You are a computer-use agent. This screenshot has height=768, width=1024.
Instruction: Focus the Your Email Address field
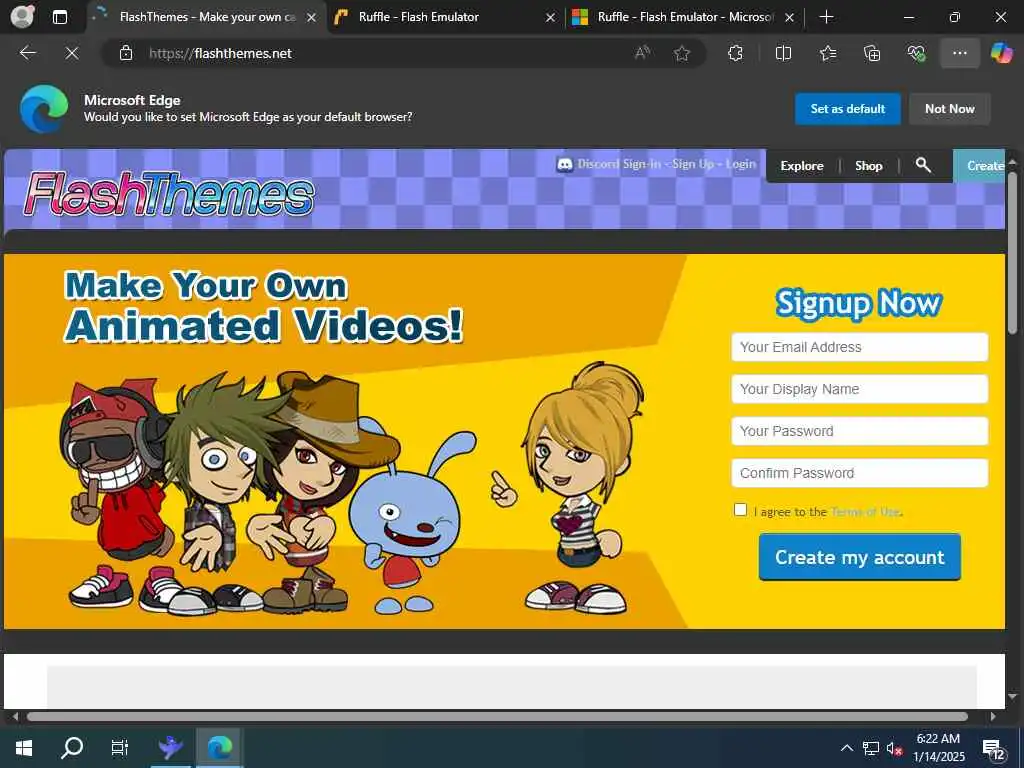click(859, 347)
